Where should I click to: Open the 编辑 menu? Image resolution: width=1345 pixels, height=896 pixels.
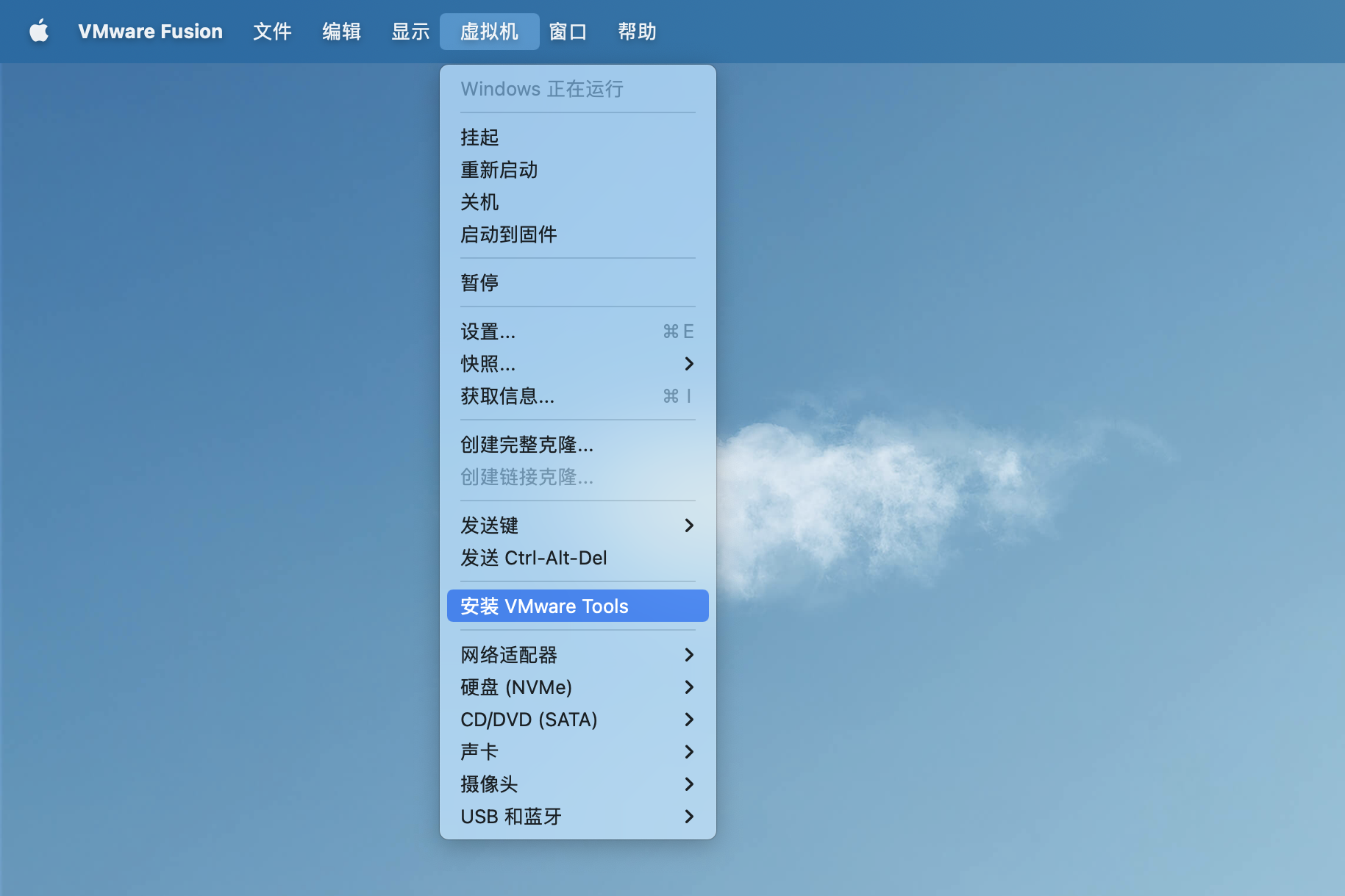[341, 31]
